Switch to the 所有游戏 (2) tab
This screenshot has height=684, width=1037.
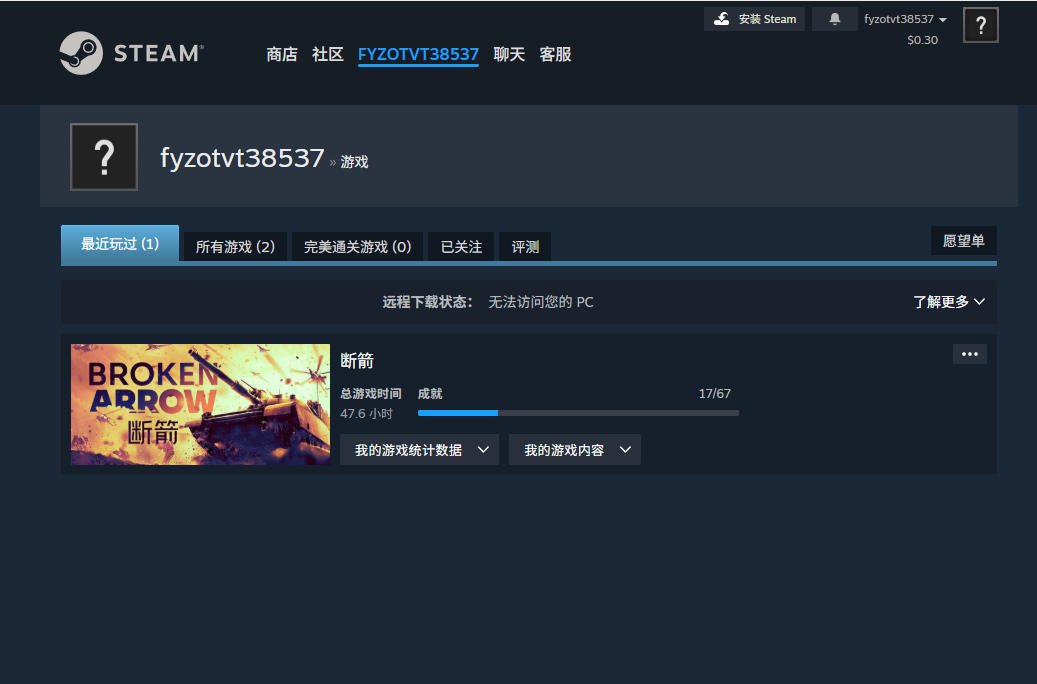pyautogui.click(x=234, y=246)
